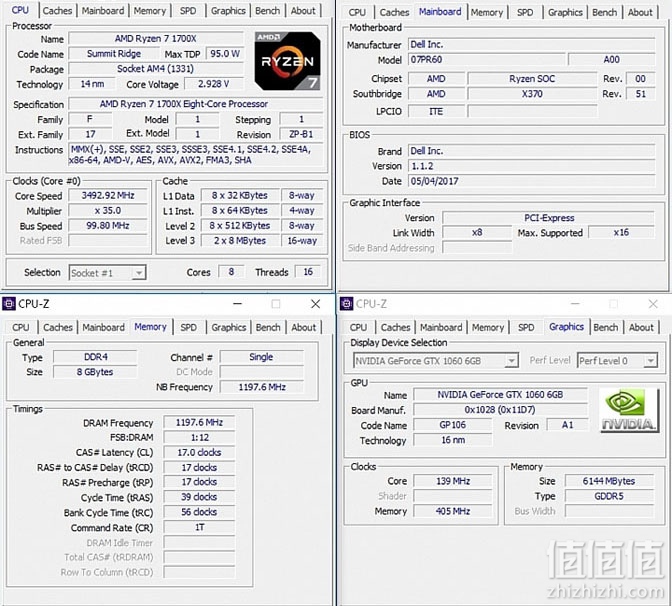The image size is (672, 606).
Task: Click the Southbridge X370 field
Action: [x=532, y=93]
